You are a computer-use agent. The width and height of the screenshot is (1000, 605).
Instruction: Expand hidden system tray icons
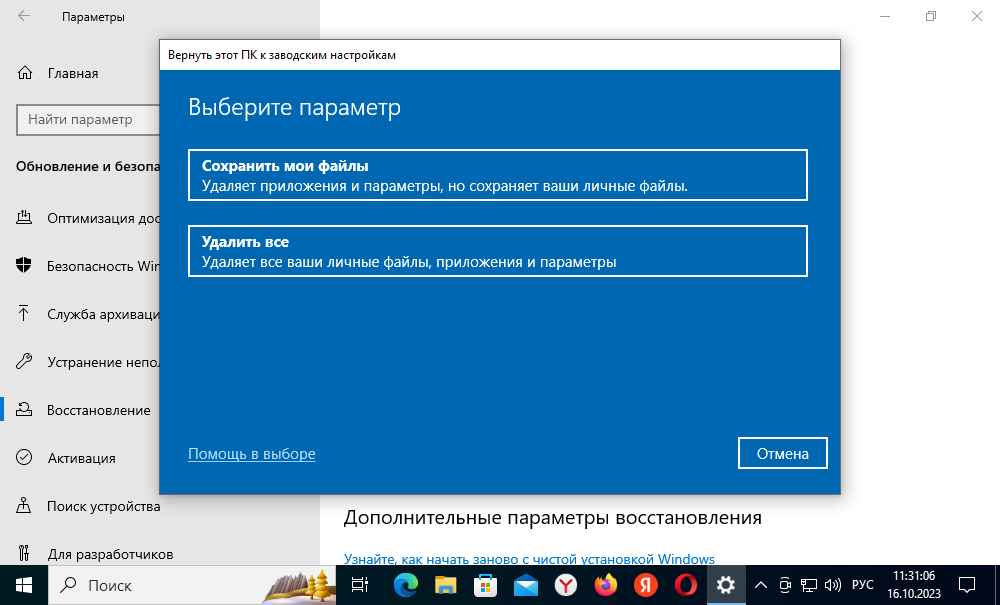(x=760, y=584)
